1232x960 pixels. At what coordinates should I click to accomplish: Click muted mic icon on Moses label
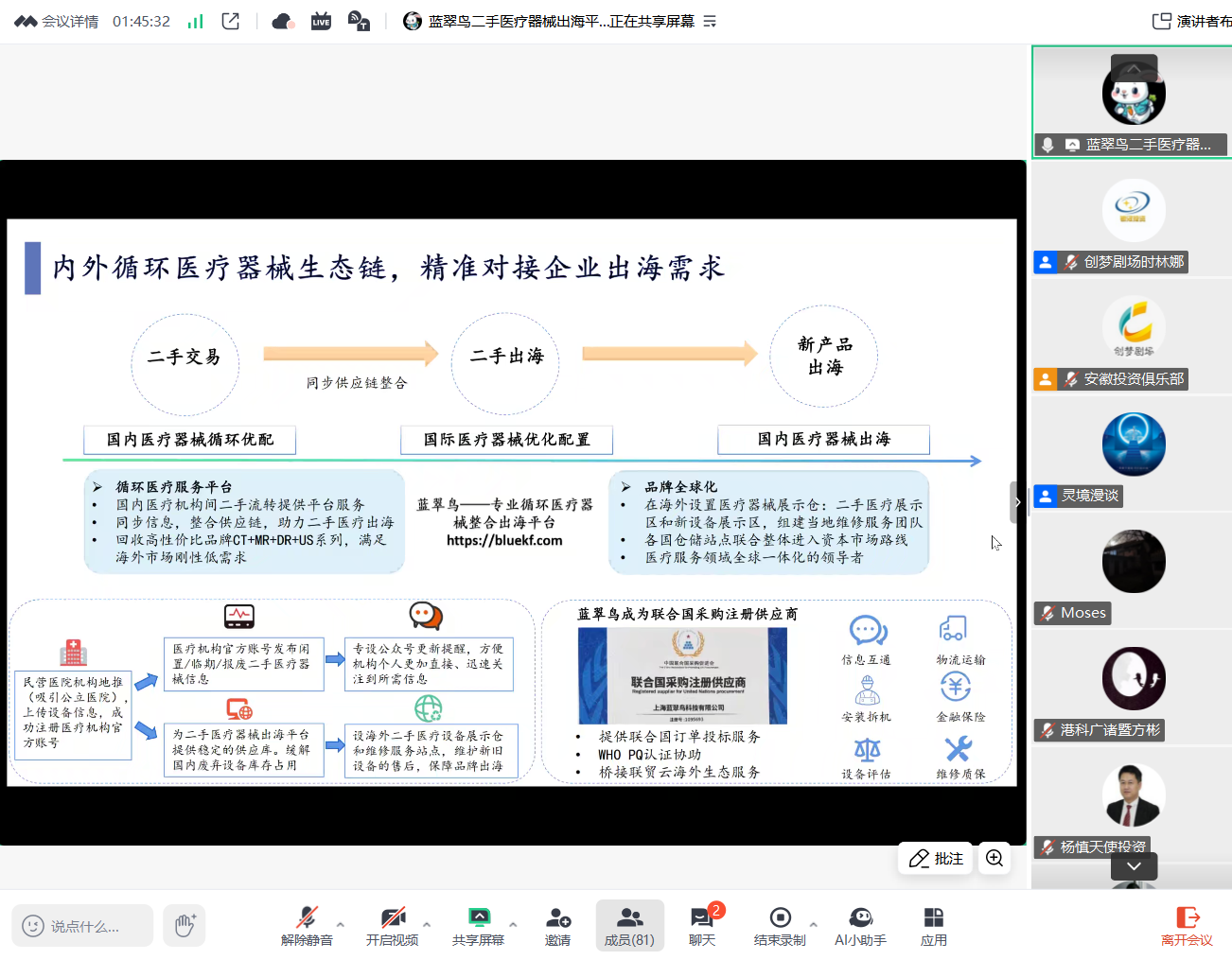pyautogui.click(x=1047, y=613)
